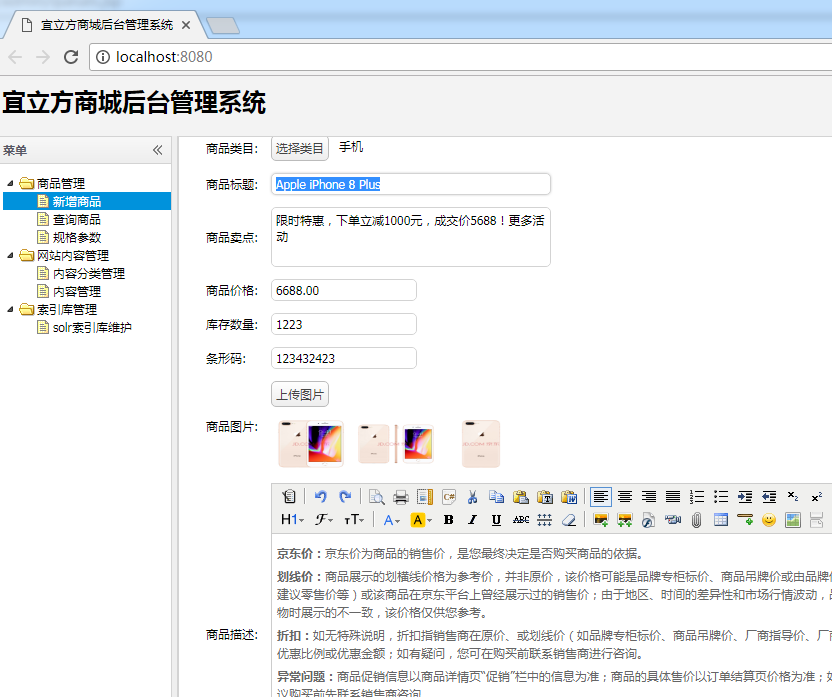Image resolution: width=832 pixels, height=697 pixels.
Task: Insert Flash content icon
Action: point(648,520)
